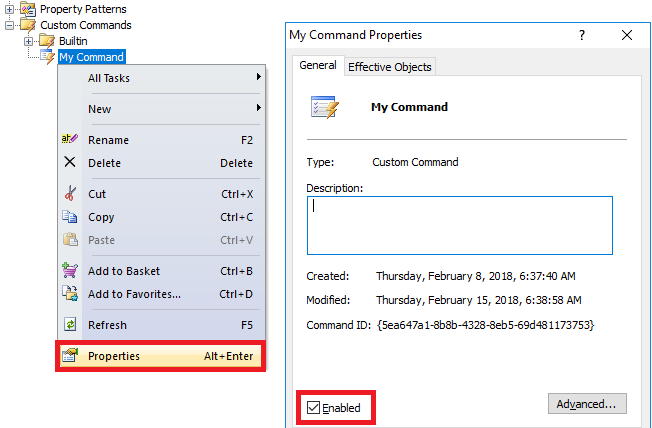Click the Copy icon in context menu
Image resolution: width=652 pixels, height=428 pixels.
(x=69, y=217)
